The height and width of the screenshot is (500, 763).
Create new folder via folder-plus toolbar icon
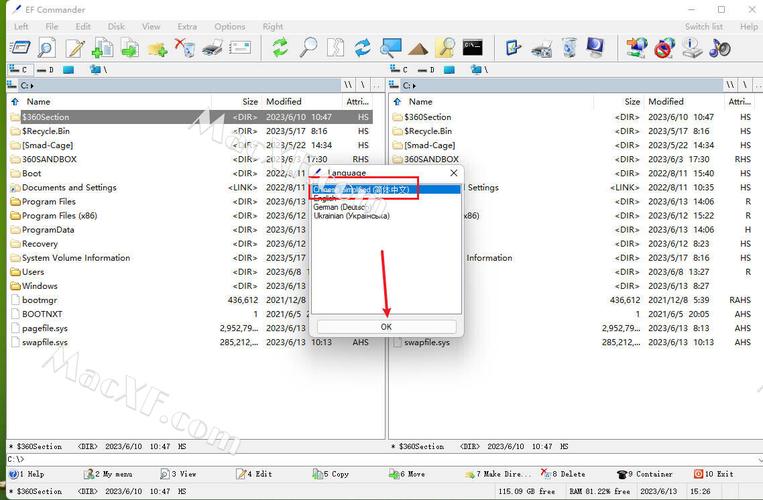click(158, 48)
